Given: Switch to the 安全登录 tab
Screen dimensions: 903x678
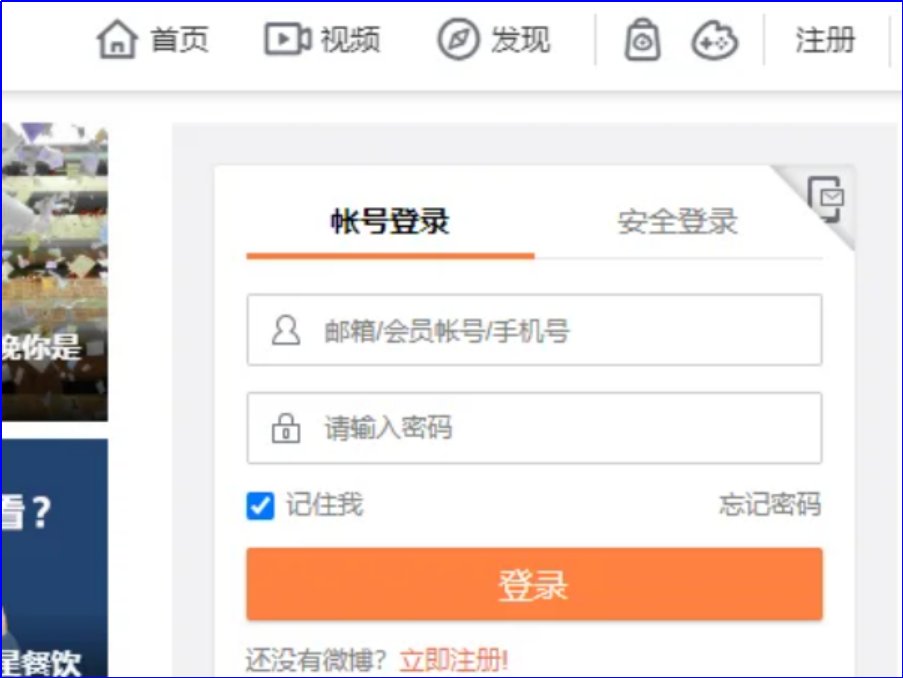Looking at the screenshot, I should 676,223.
